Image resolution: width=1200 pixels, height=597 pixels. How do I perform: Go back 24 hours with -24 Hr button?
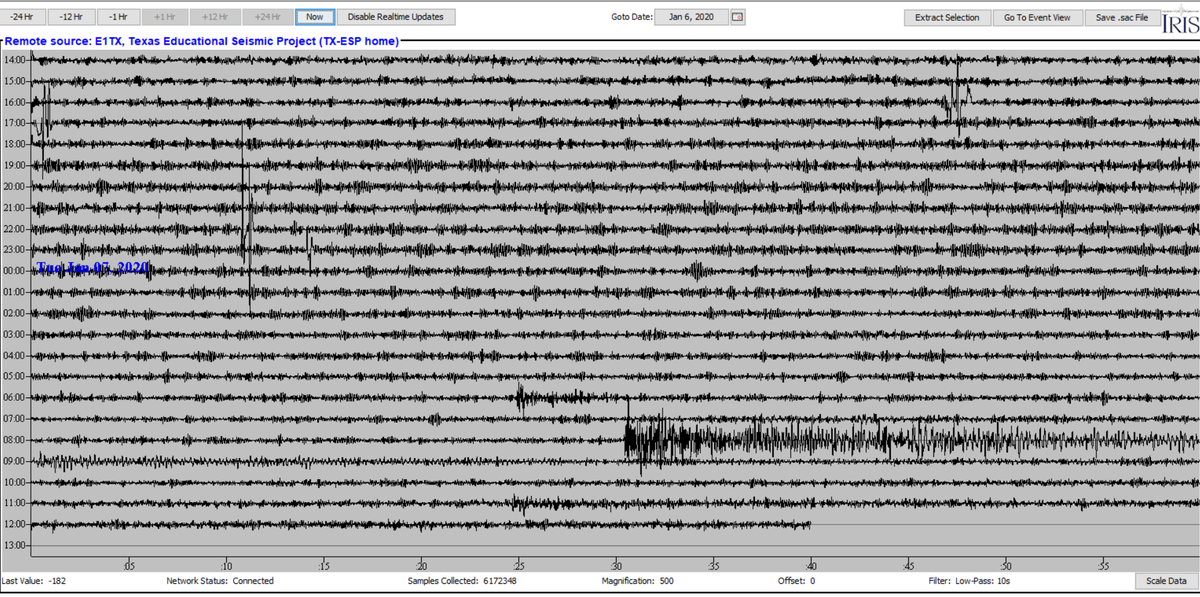22,17
